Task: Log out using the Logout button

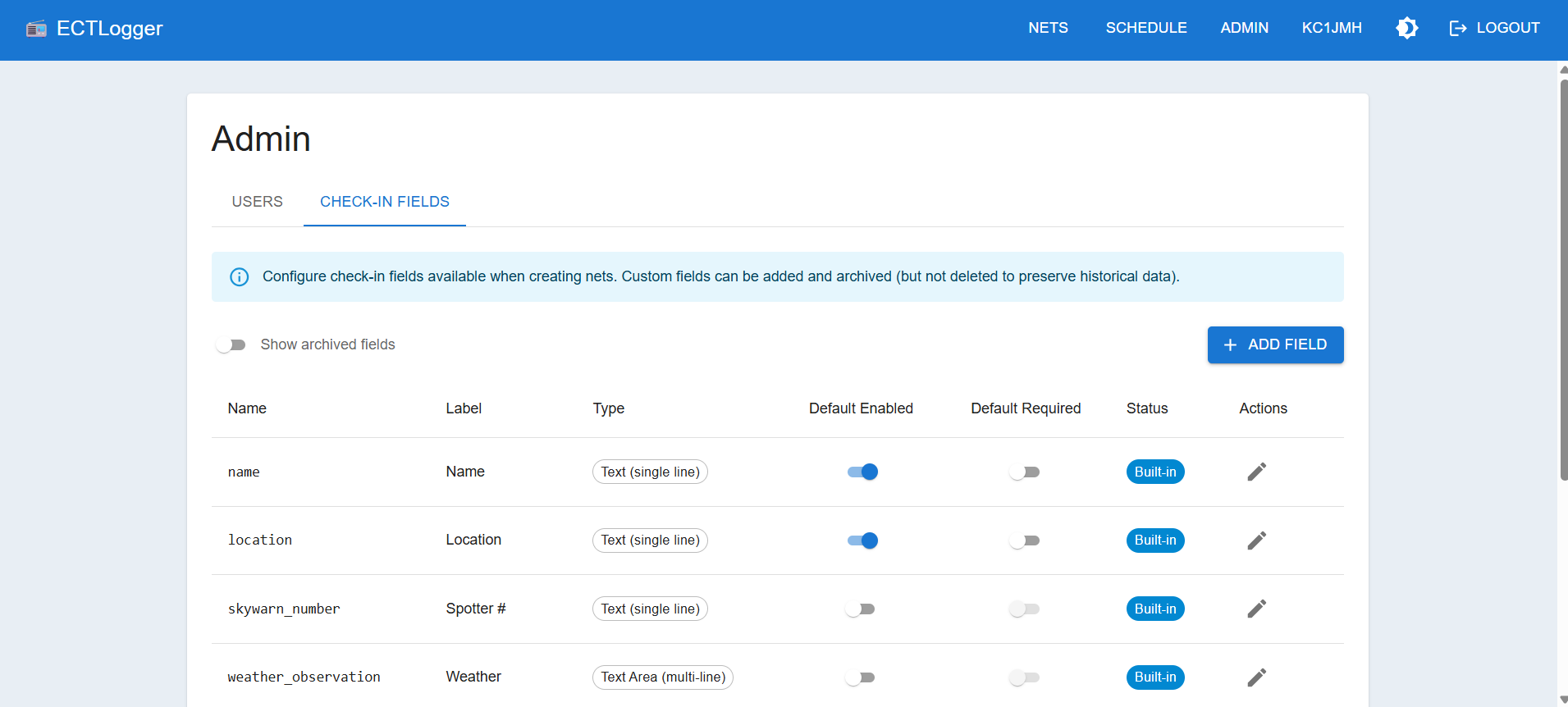Action: point(1494,28)
